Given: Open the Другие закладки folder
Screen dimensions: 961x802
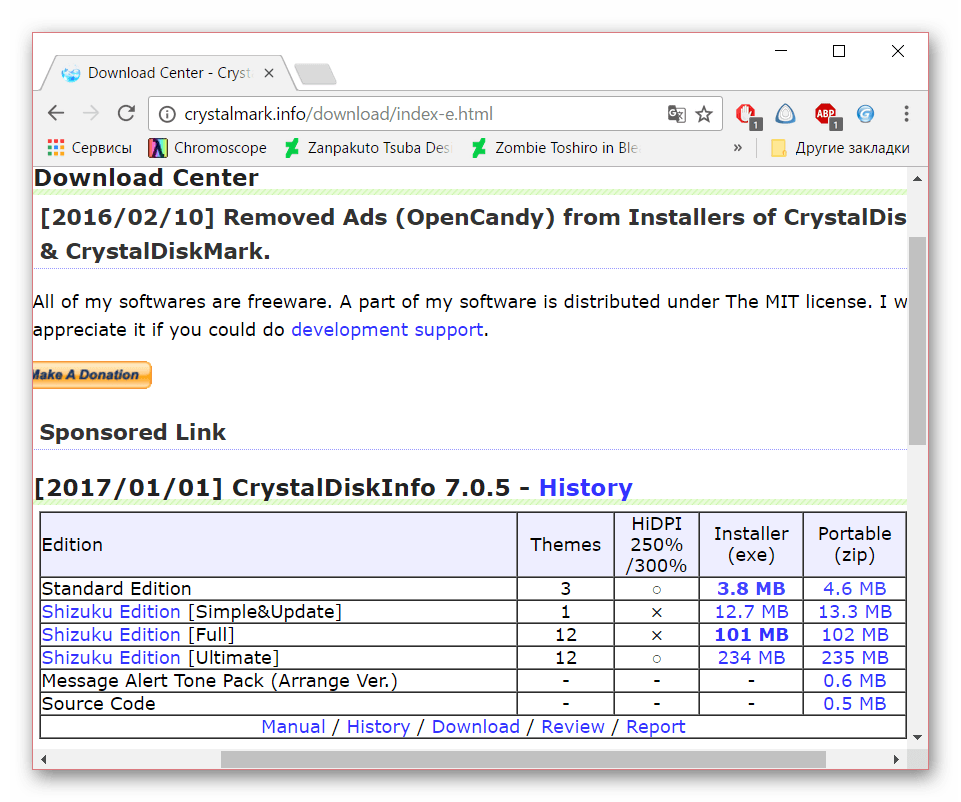Looking at the screenshot, I should coord(840,148).
